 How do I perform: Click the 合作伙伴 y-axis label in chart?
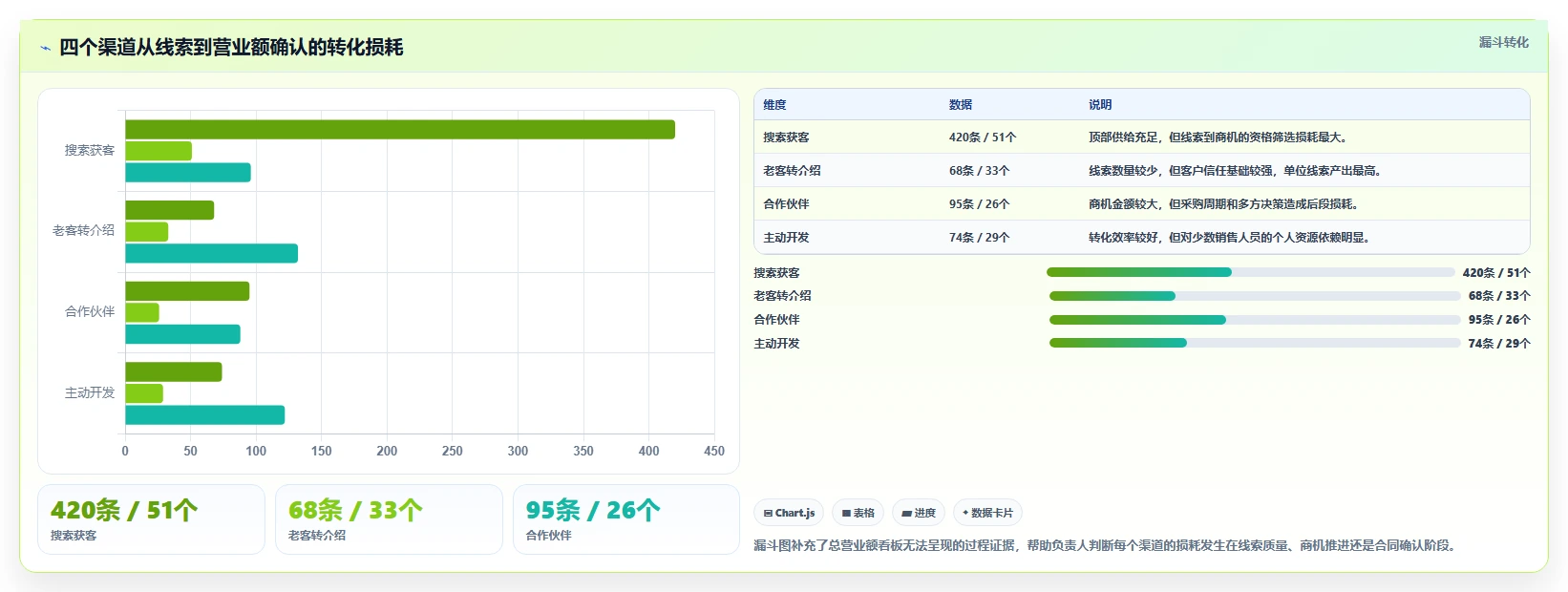pyautogui.click(x=90, y=312)
